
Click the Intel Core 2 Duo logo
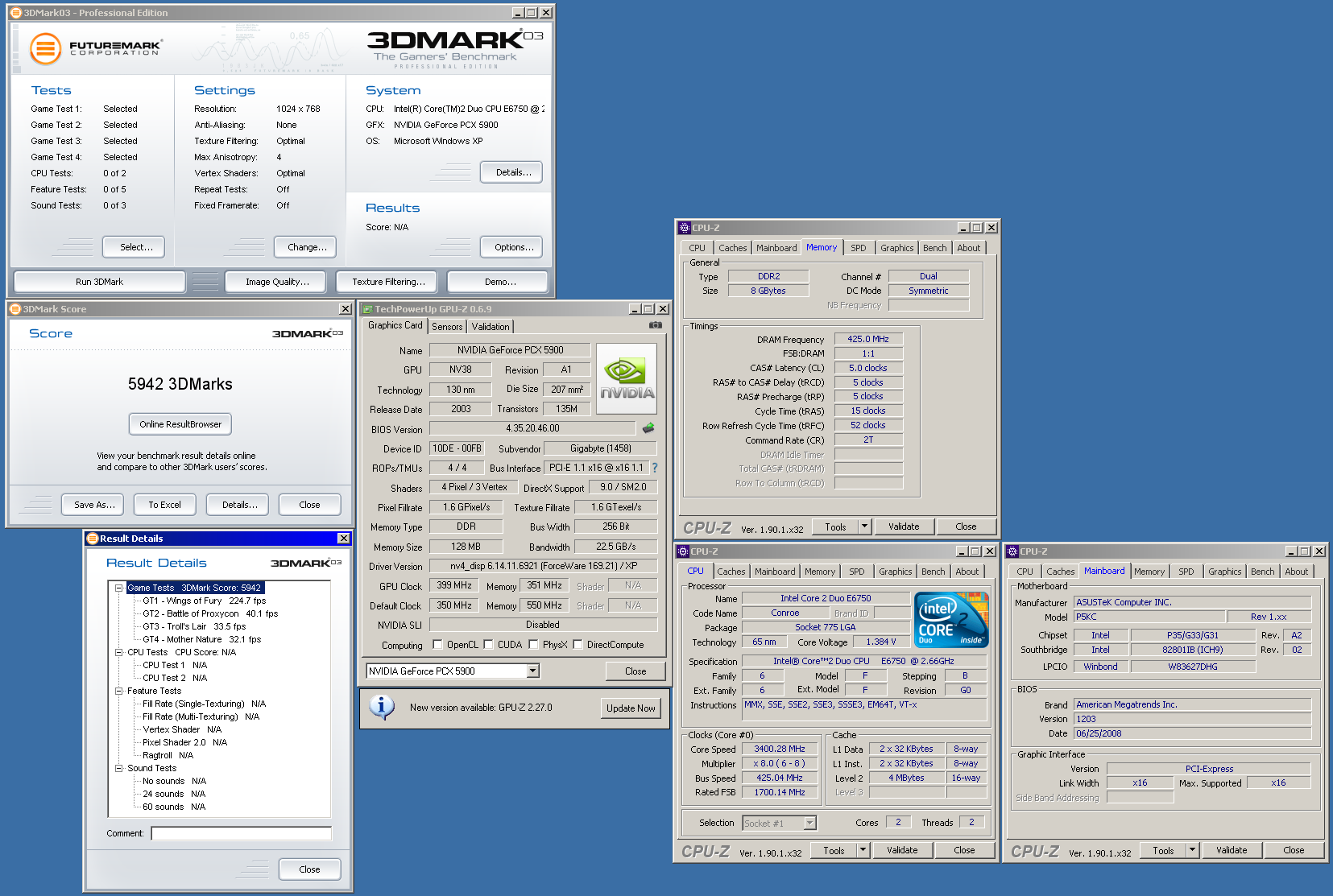(x=951, y=620)
